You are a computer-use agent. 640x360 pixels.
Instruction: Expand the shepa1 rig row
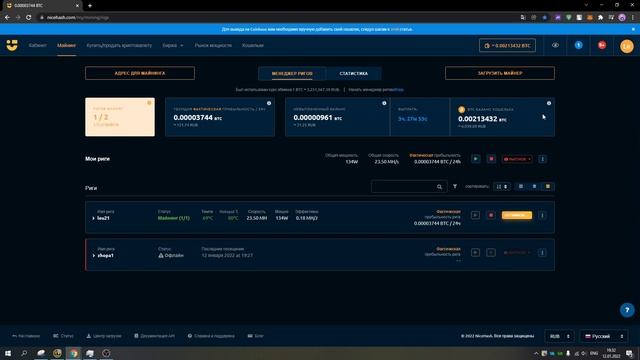point(93,256)
